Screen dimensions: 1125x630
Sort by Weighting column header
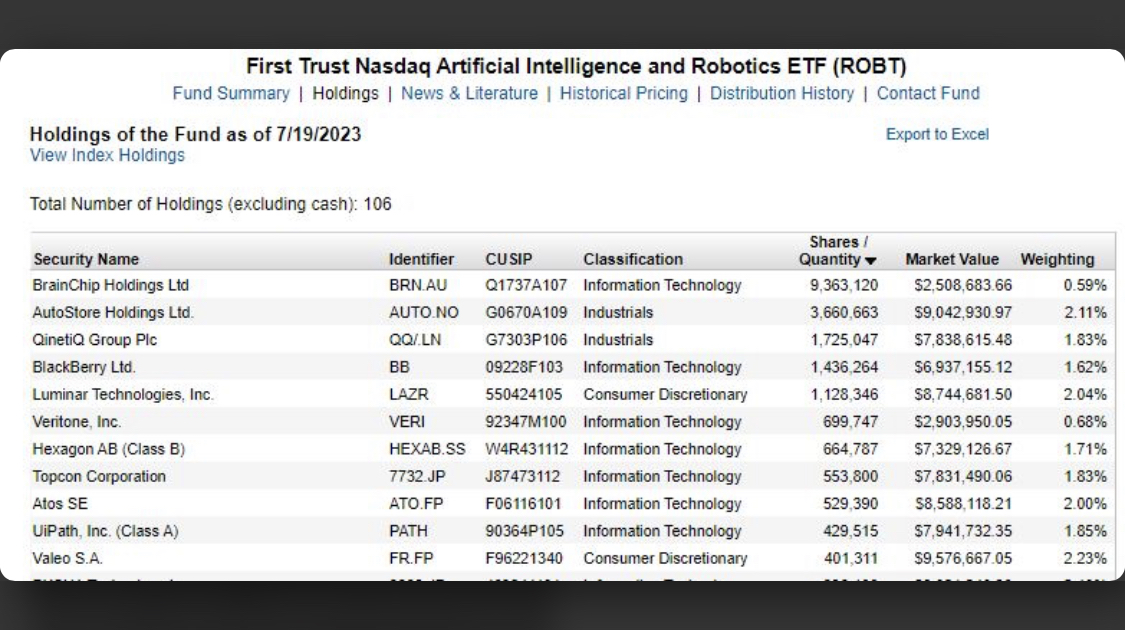[x=1057, y=260]
